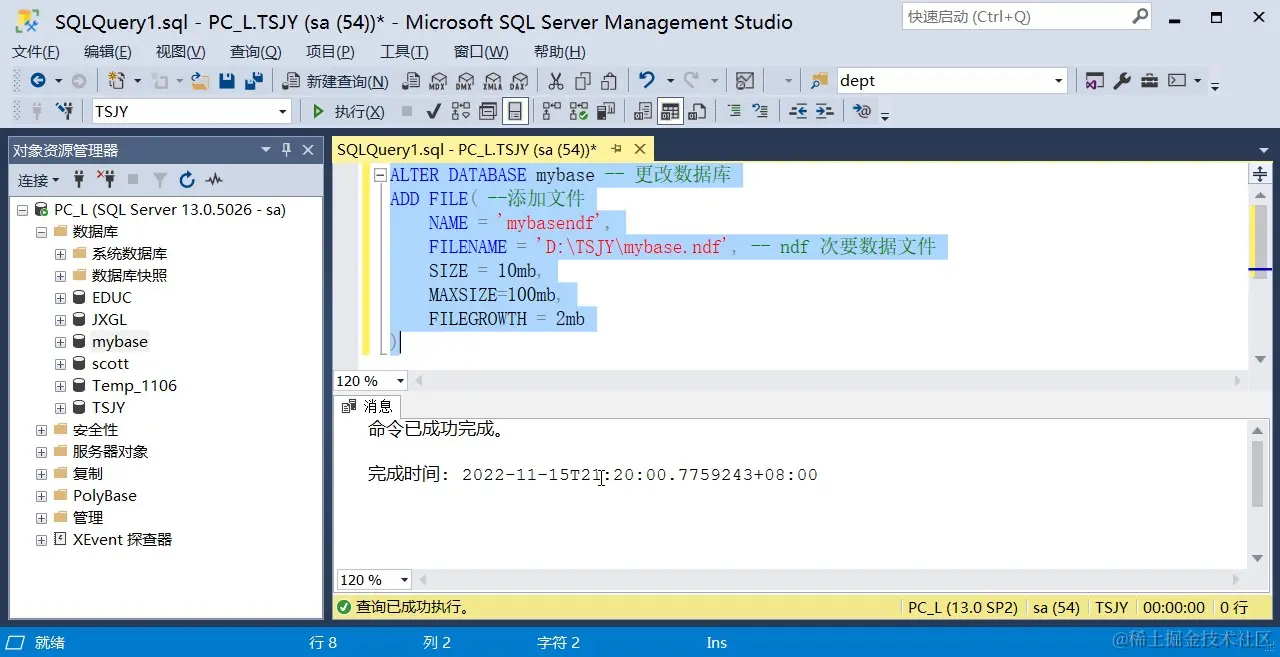The height and width of the screenshot is (657, 1280).
Task: Save the current query with the disk icon
Action: pyautogui.click(x=227, y=81)
